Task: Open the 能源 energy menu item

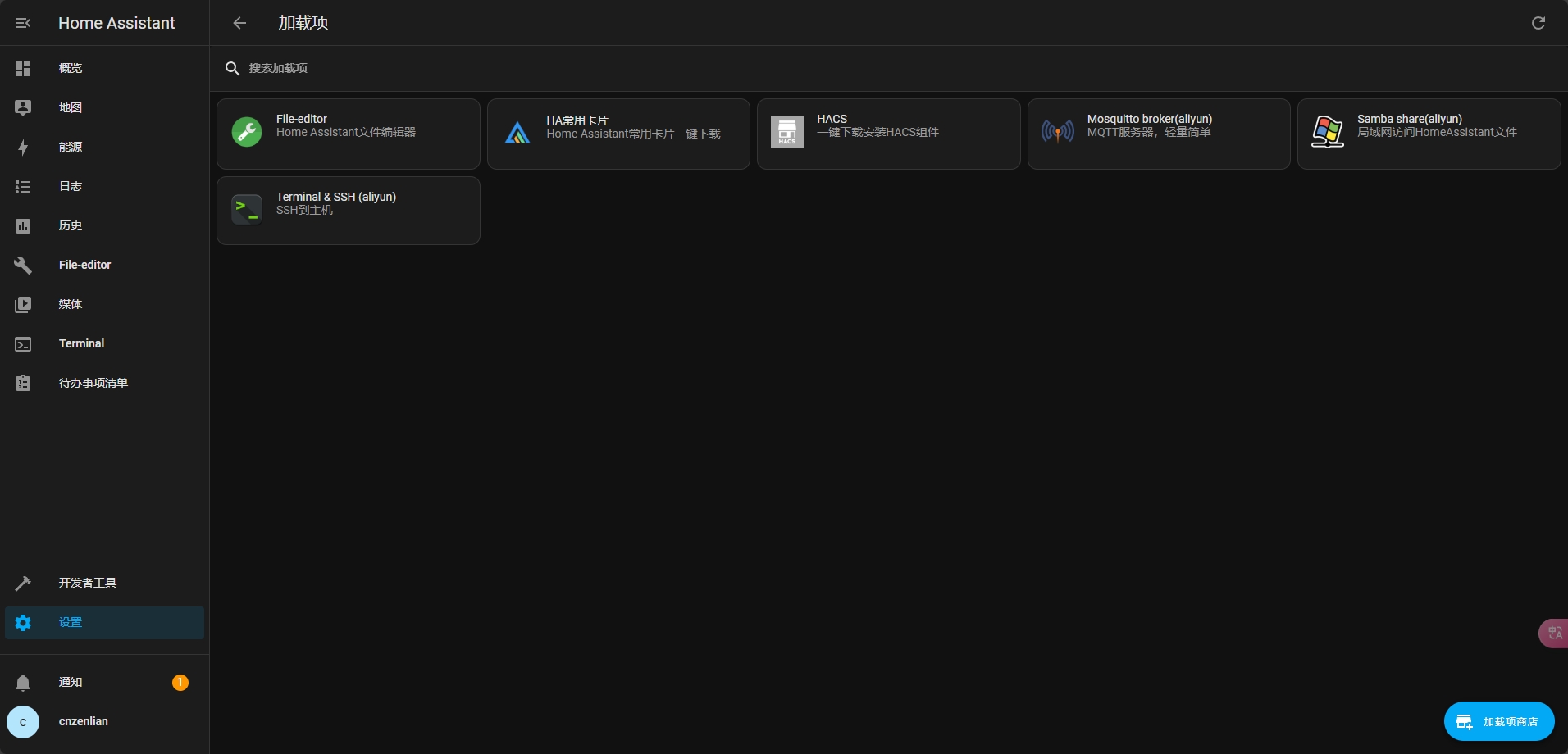Action: click(104, 147)
